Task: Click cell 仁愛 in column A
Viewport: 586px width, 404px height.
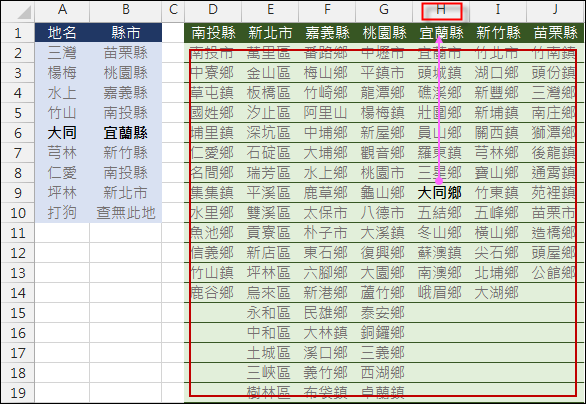Action: click(x=62, y=173)
